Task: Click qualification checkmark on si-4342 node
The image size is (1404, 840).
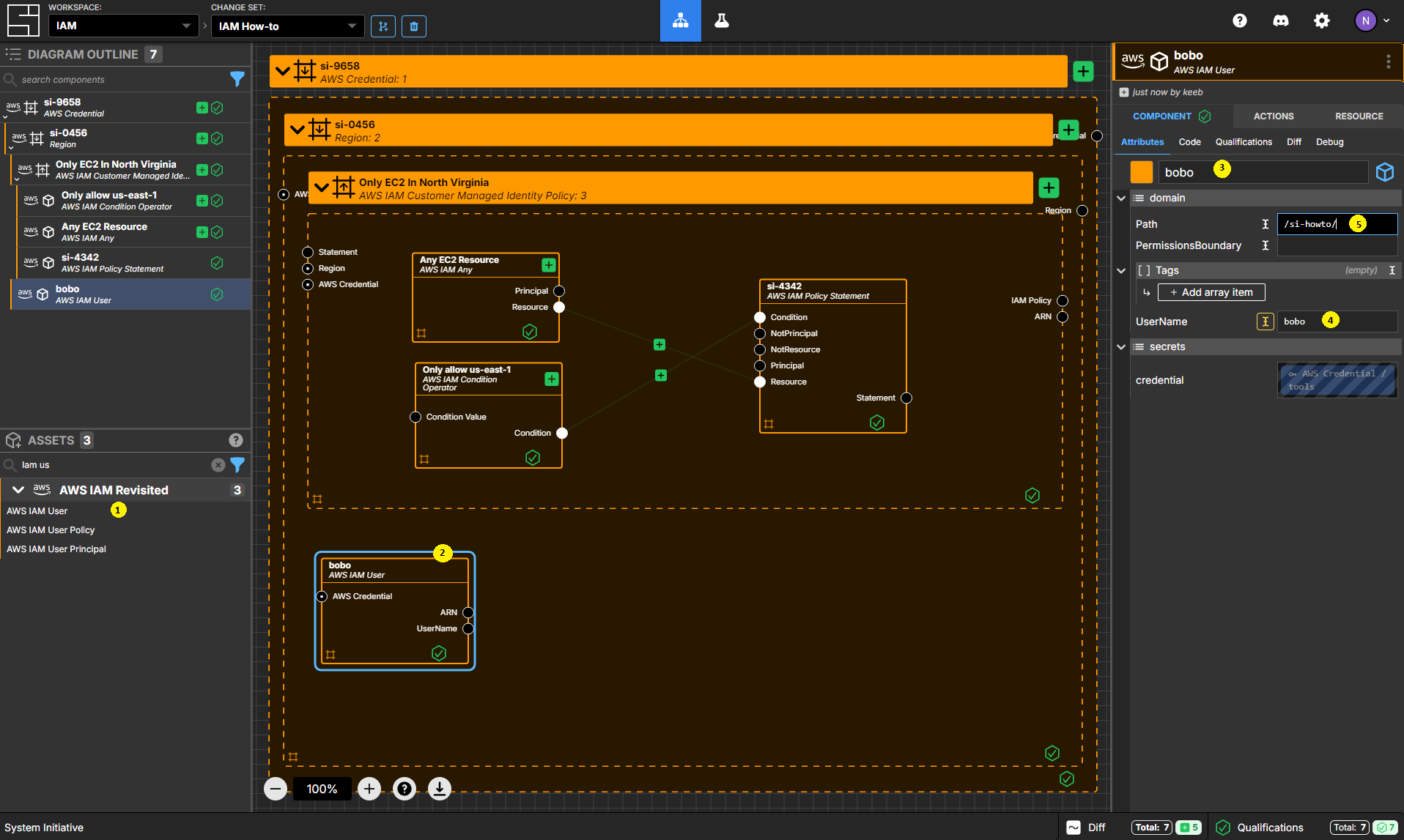Action: (877, 423)
